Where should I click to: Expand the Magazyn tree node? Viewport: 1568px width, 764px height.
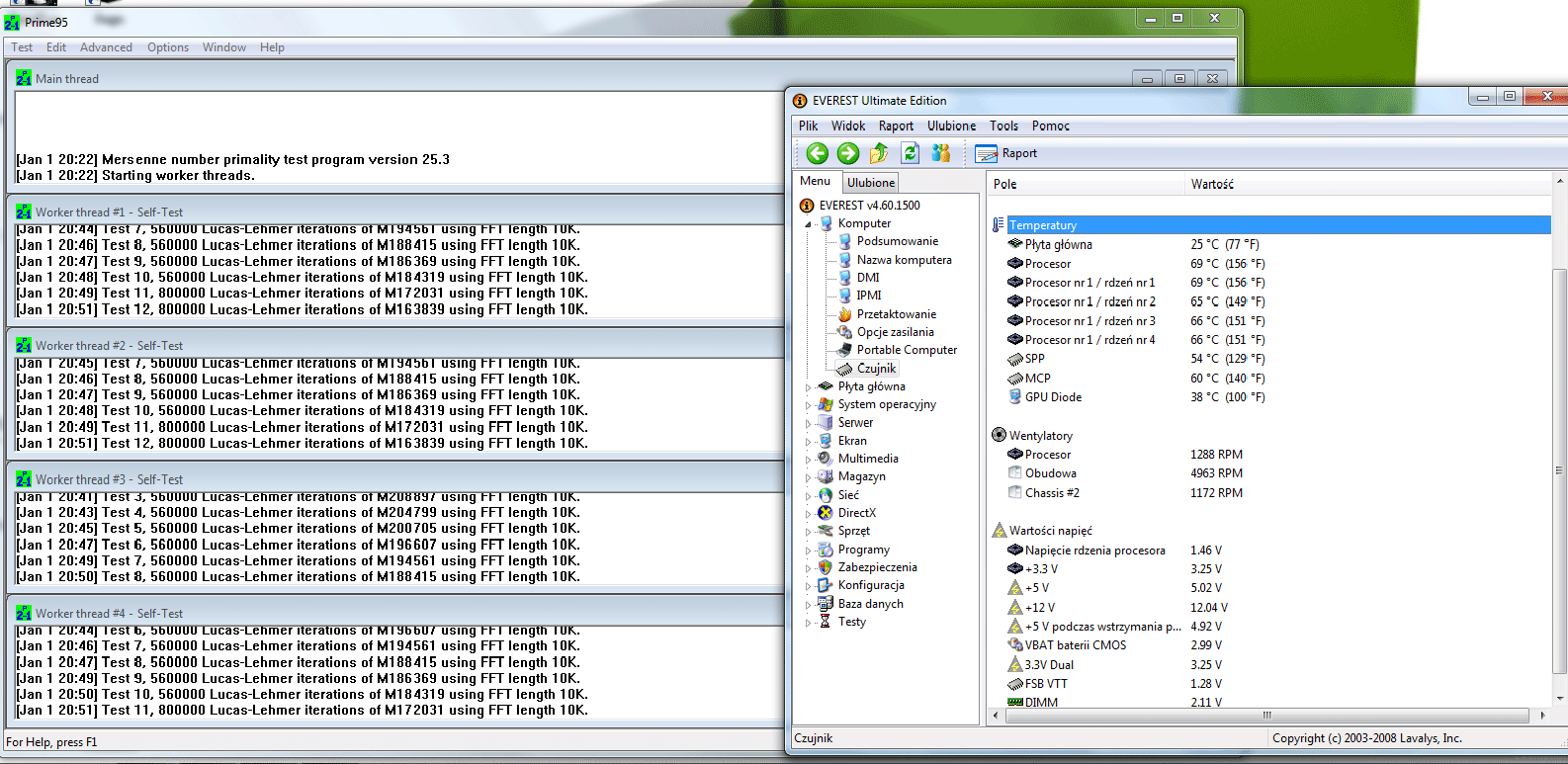808,477
